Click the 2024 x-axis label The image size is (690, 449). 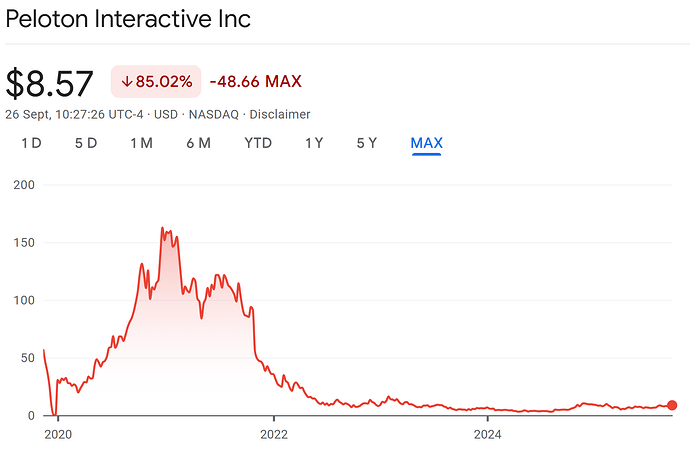488,434
